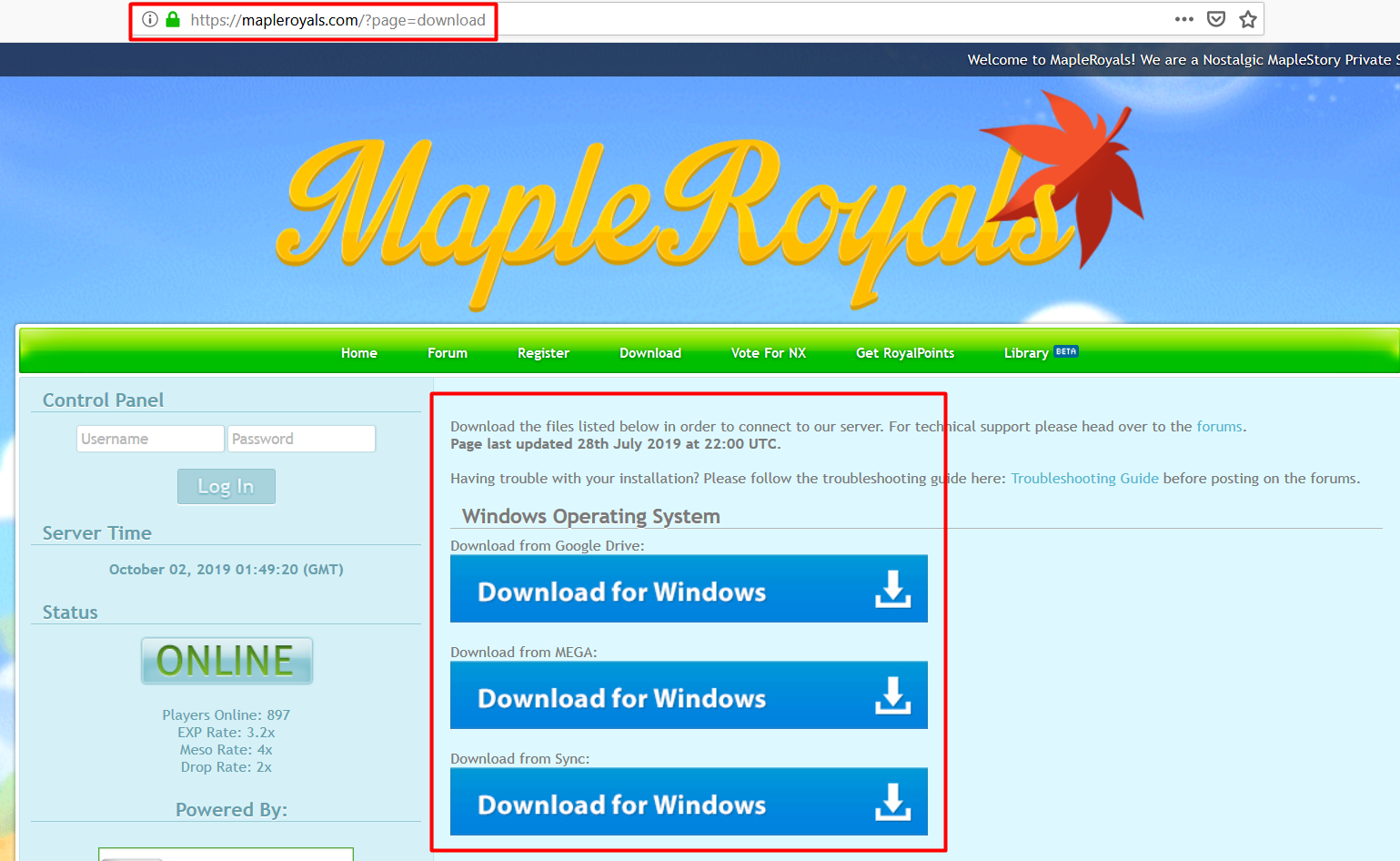Click the Password input field
Screen dimensions: 1400x861
click(x=301, y=439)
